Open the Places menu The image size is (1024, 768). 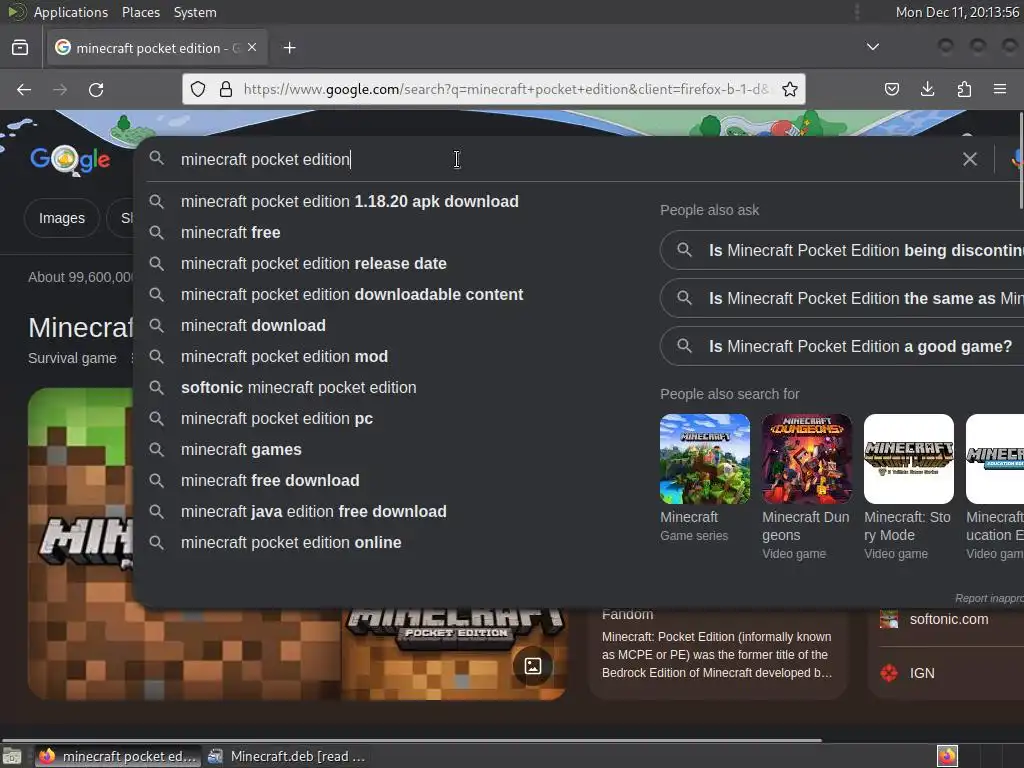(x=141, y=12)
